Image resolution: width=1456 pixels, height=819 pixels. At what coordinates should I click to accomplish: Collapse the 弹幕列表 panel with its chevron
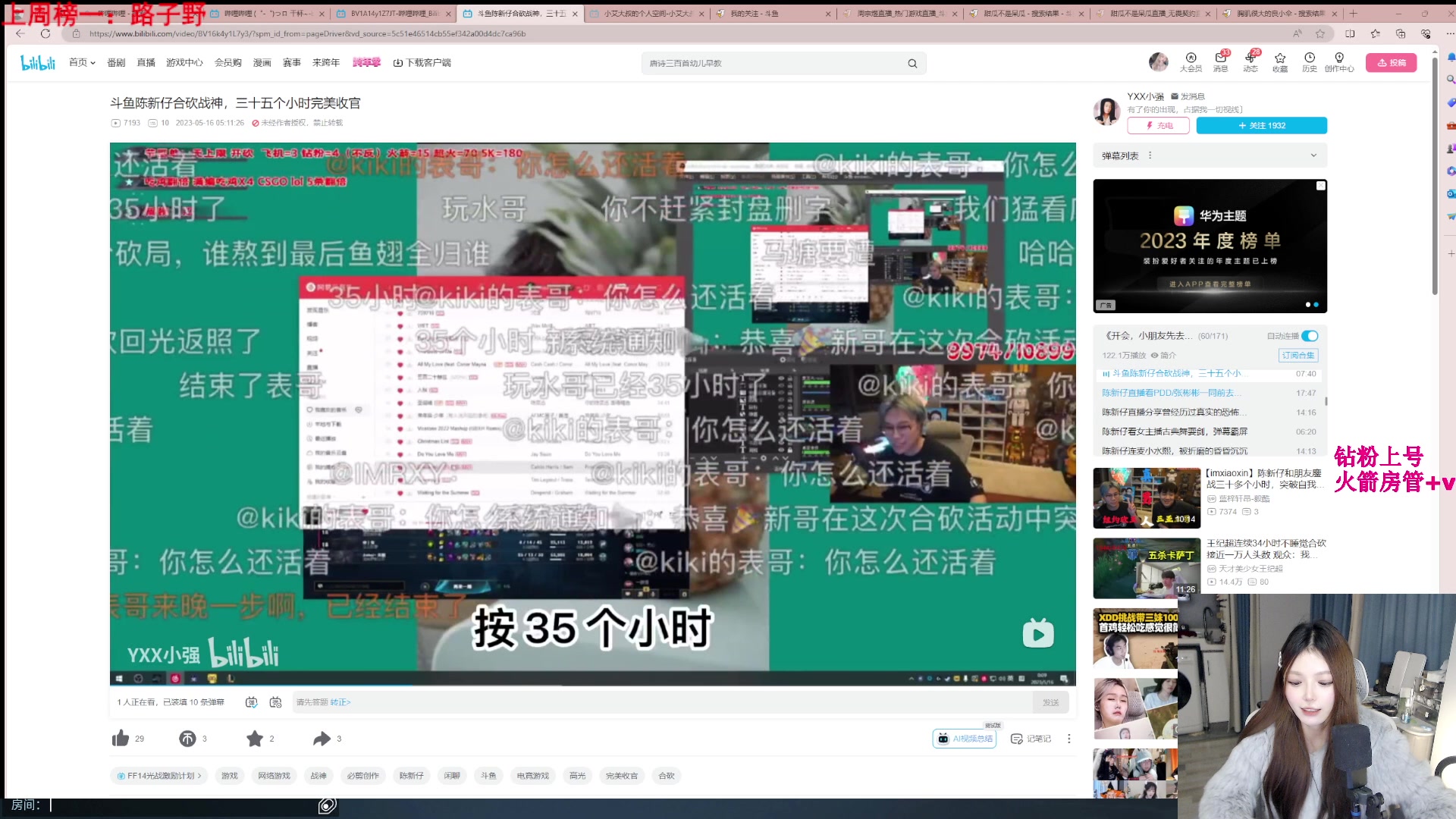coord(1313,155)
